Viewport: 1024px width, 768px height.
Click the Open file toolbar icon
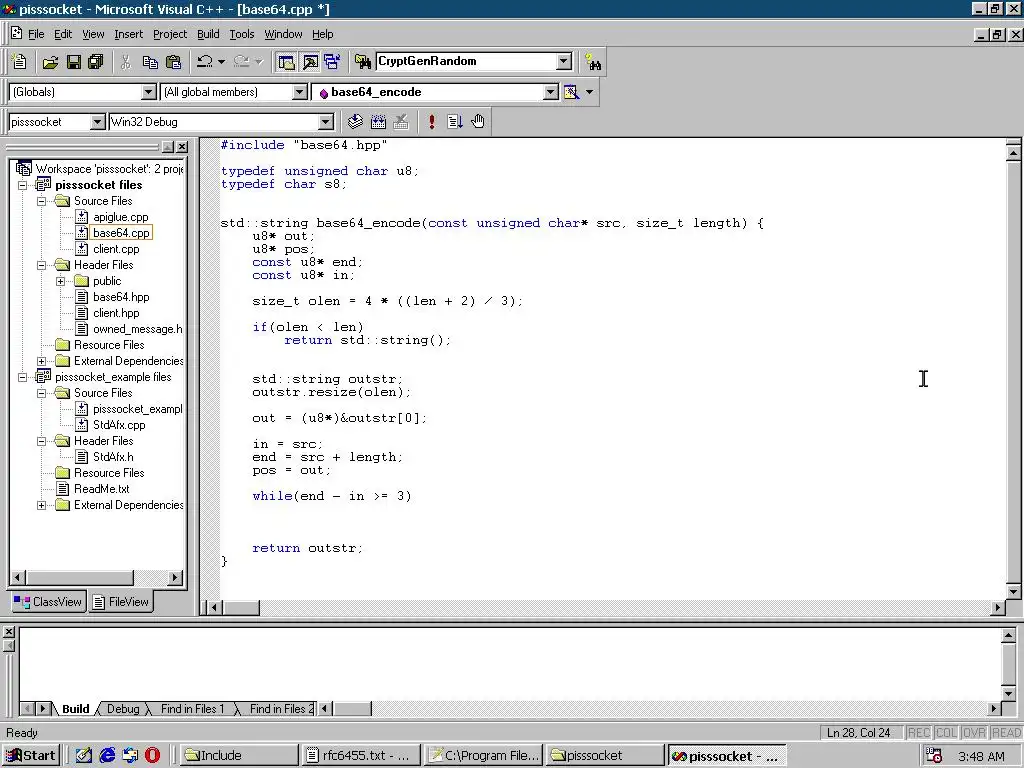tap(50, 62)
